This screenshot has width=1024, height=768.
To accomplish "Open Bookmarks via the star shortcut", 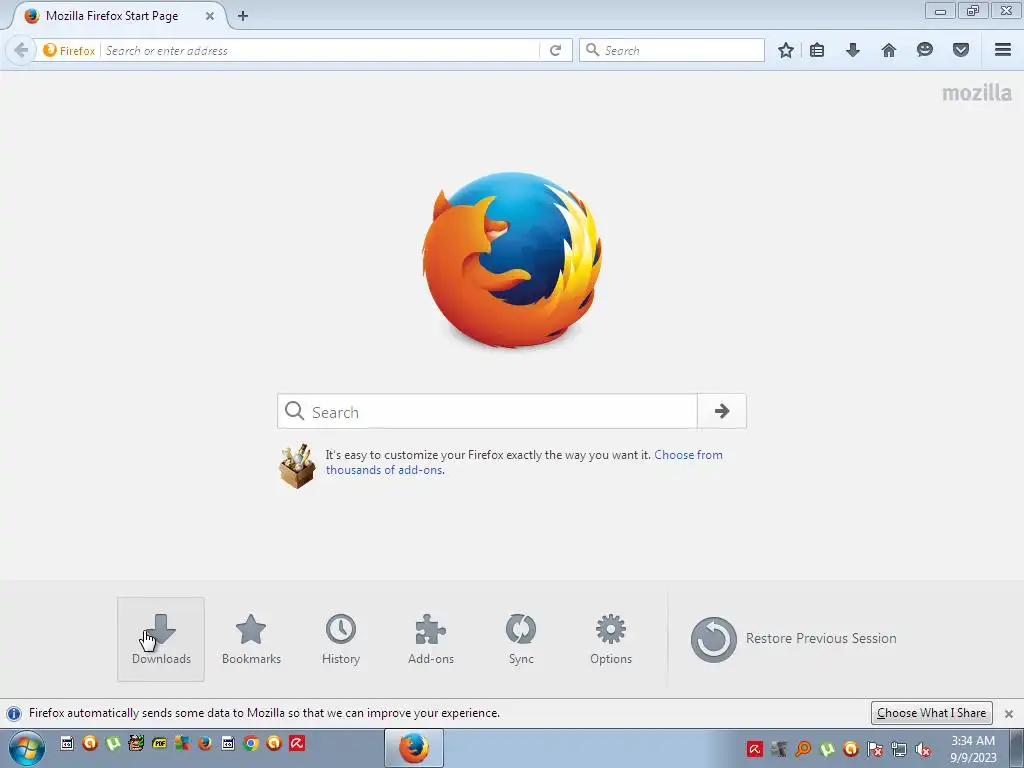I will click(x=251, y=639).
